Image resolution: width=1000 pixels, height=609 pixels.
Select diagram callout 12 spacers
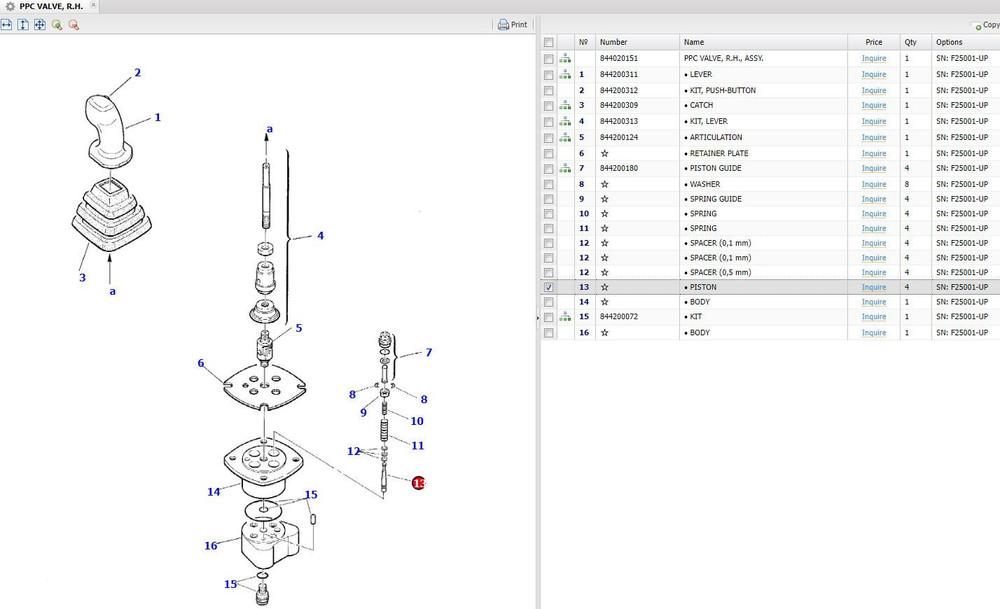(x=353, y=451)
